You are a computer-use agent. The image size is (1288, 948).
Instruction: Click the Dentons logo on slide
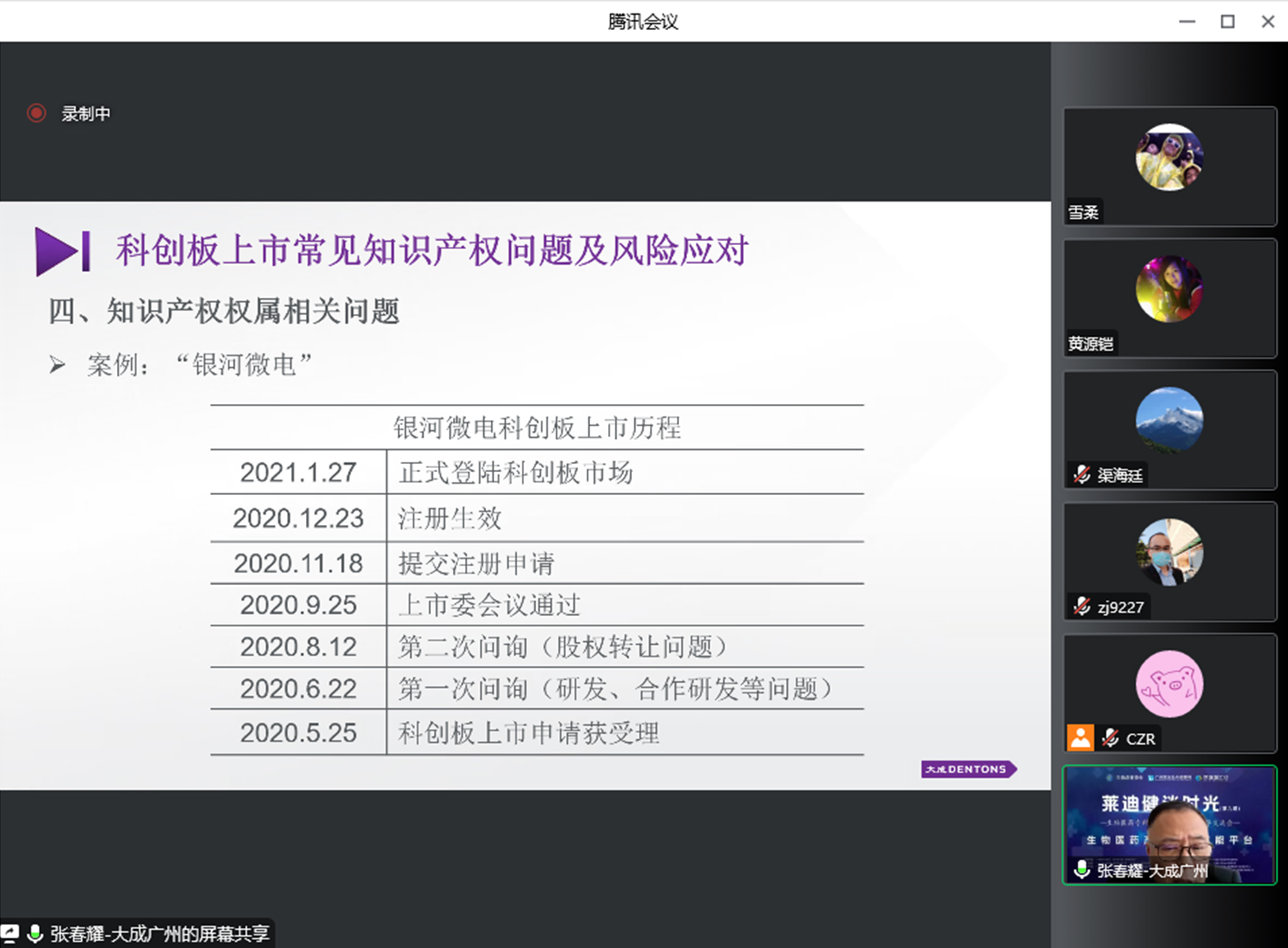969,769
